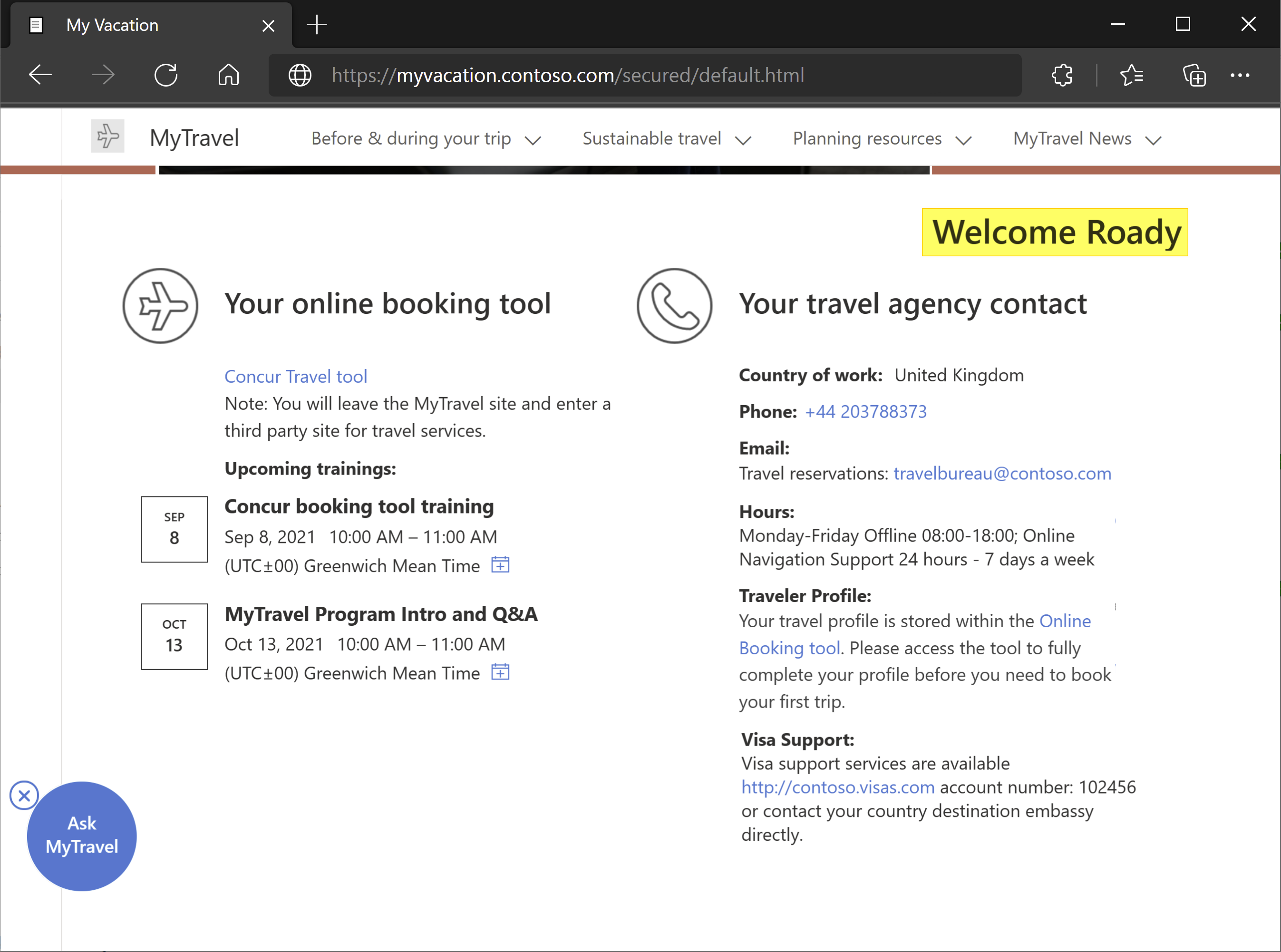The image size is (1281, 952).
Task: Click the MyTravel navigation menu item
Action: click(194, 138)
